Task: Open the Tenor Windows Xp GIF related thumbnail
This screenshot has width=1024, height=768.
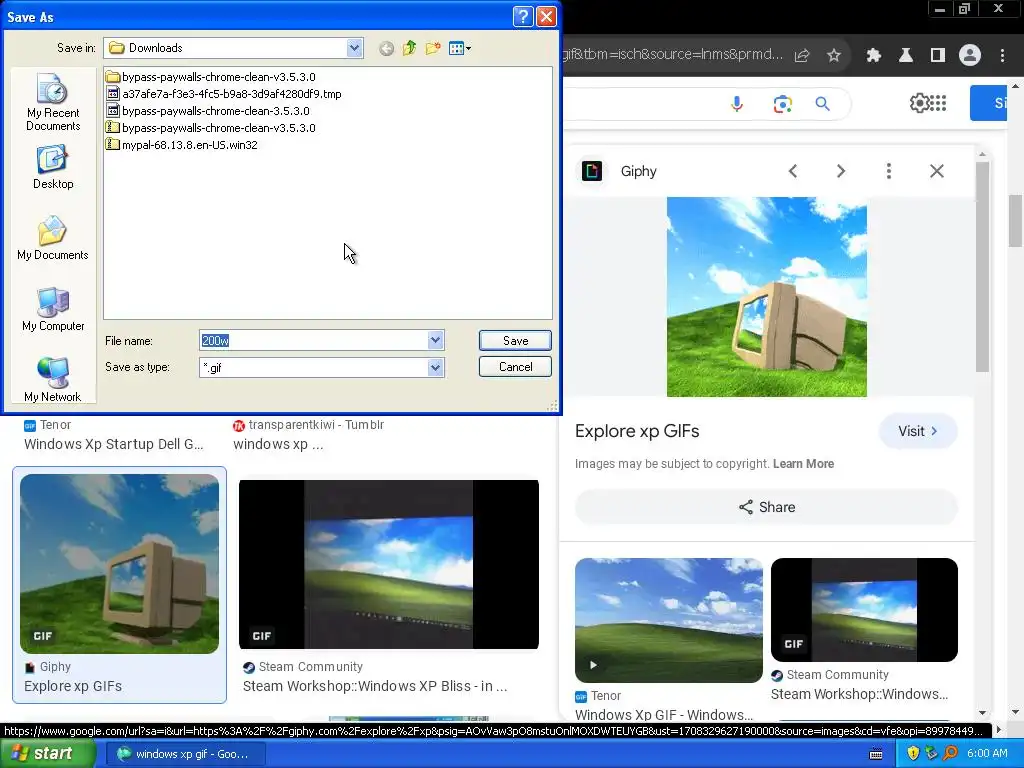Action: pos(668,620)
